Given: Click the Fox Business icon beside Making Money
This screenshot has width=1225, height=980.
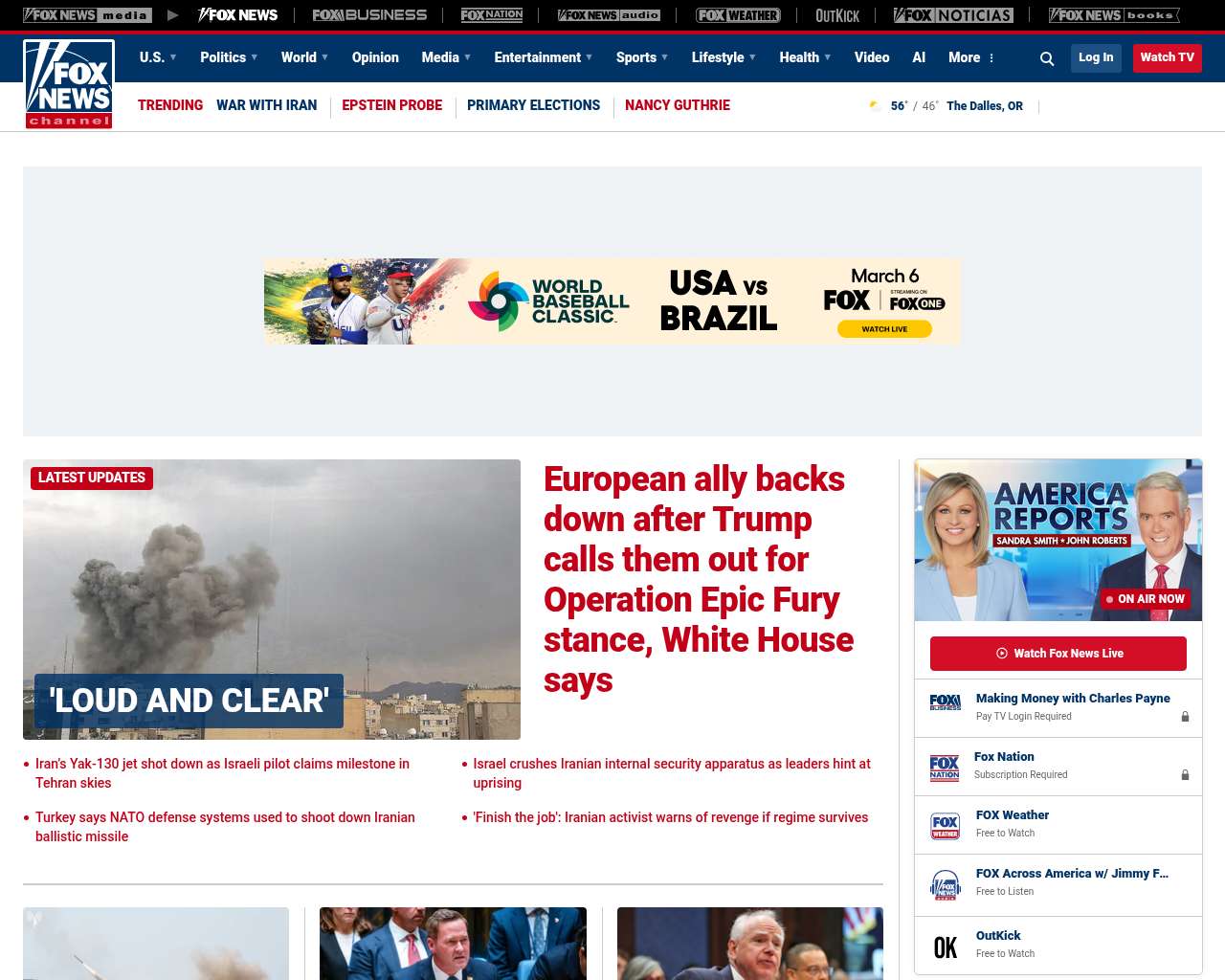Looking at the screenshot, I should [946, 702].
